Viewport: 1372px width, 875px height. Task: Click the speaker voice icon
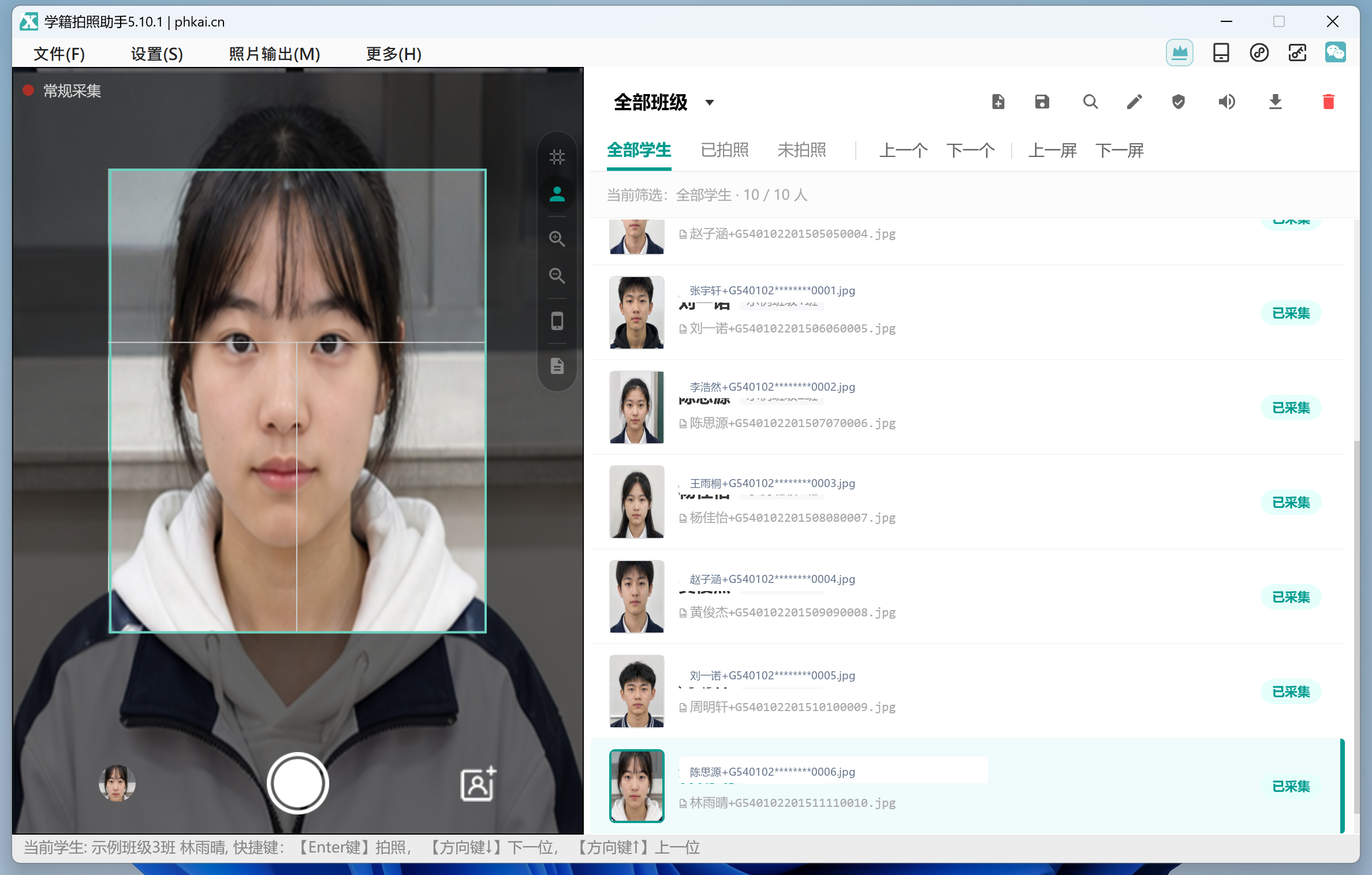1226,102
